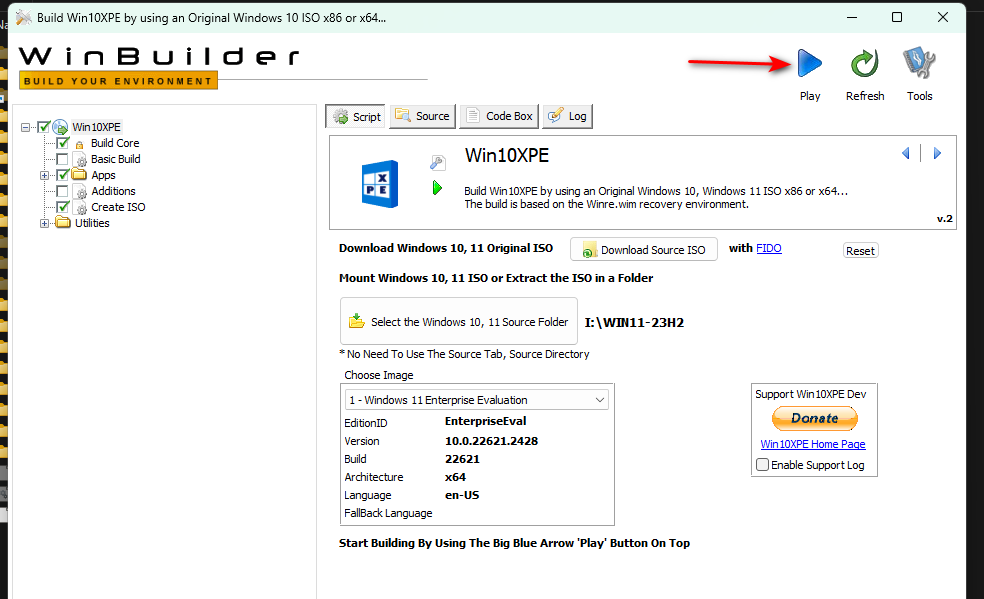Select the Basic Build tree item label
This screenshot has height=599, width=984.
point(115,159)
